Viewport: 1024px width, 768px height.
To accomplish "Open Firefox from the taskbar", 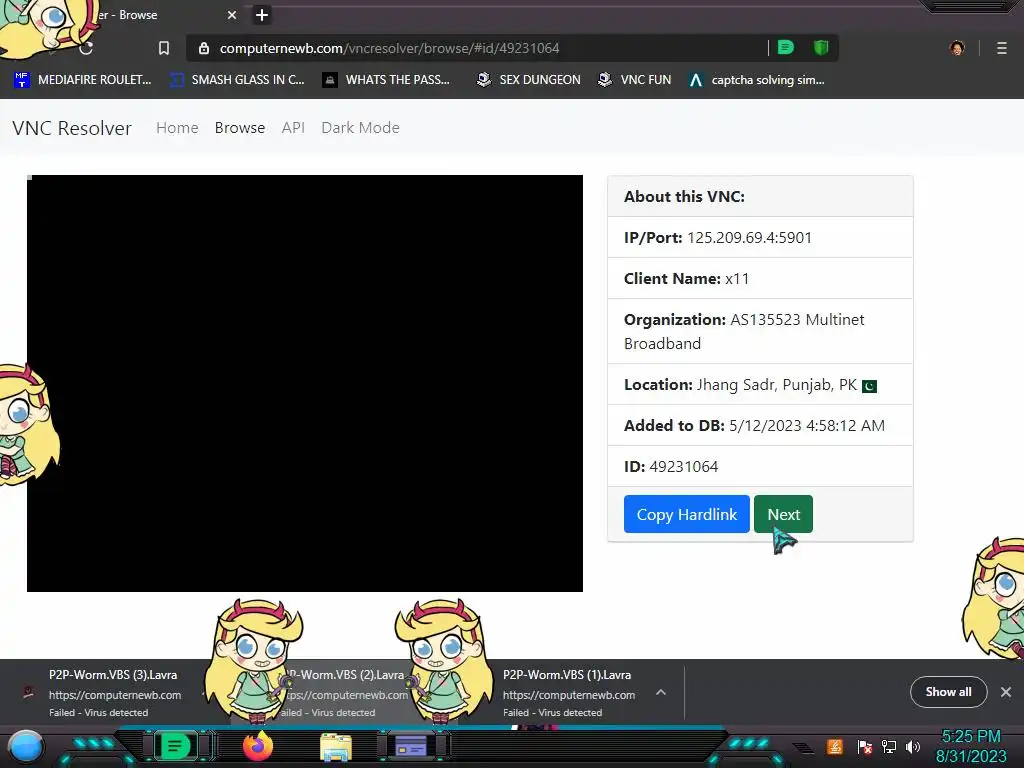I will [258, 746].
